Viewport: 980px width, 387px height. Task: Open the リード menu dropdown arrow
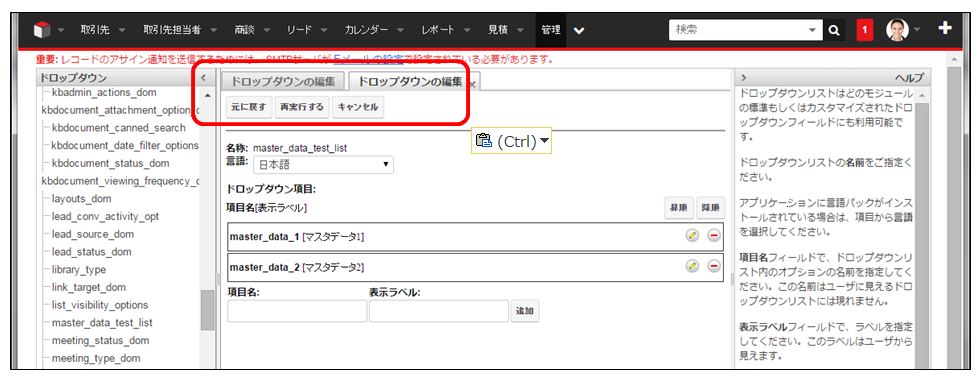324,30
